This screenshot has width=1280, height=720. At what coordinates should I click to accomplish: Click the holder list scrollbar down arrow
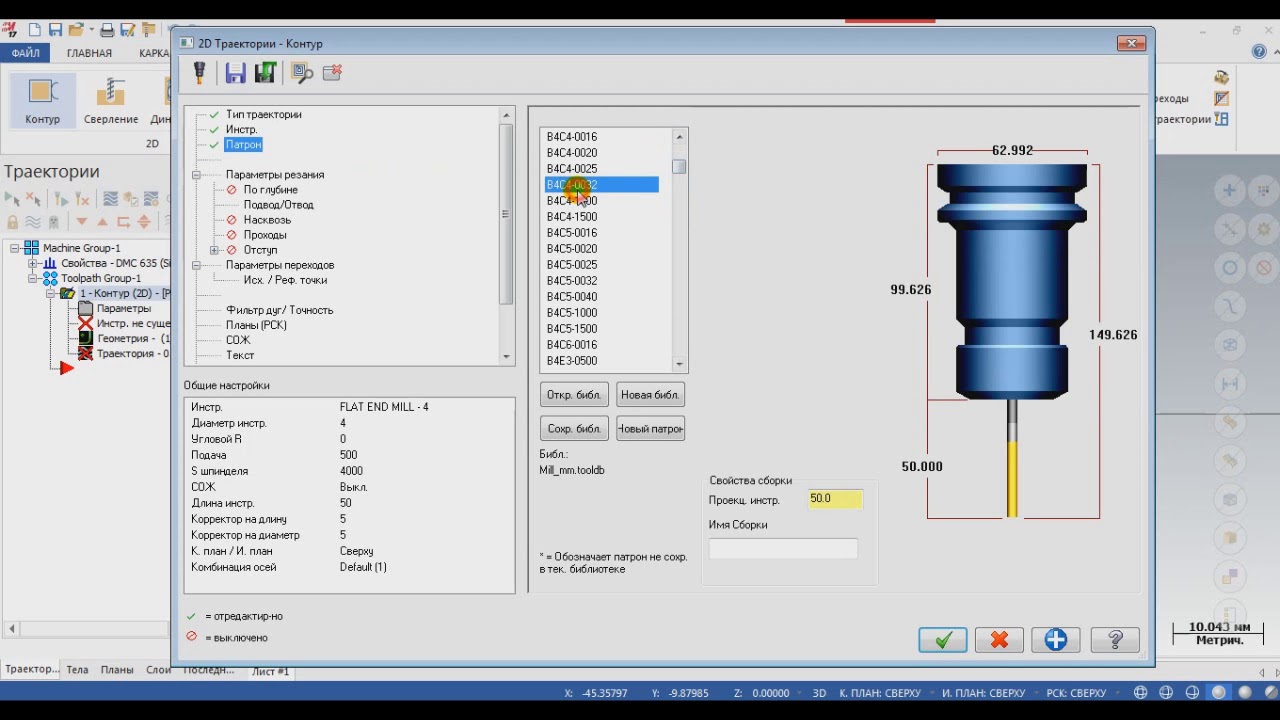point(680,364)
